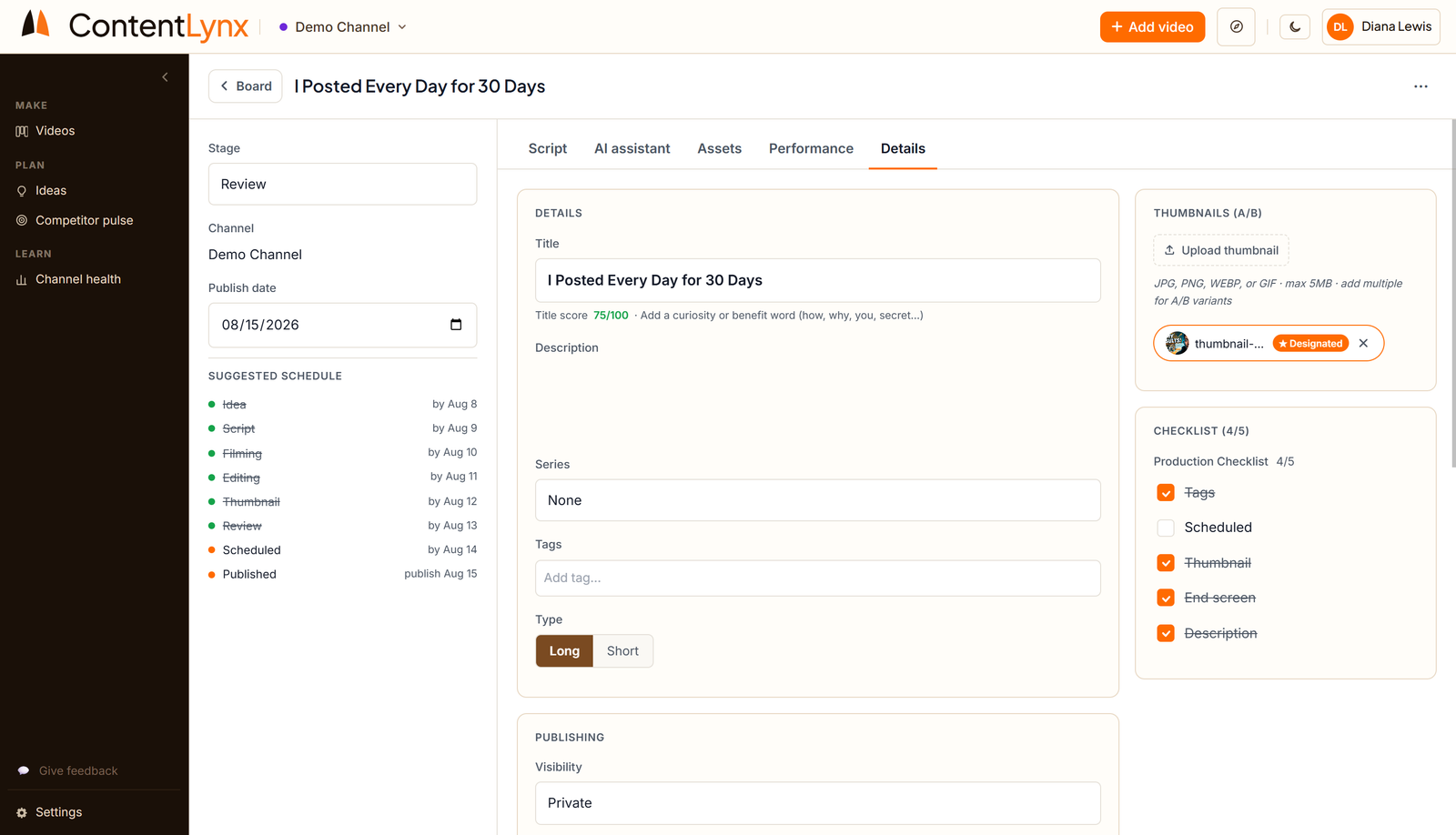
Task: Select the Short video type
Action: [622, 651]
